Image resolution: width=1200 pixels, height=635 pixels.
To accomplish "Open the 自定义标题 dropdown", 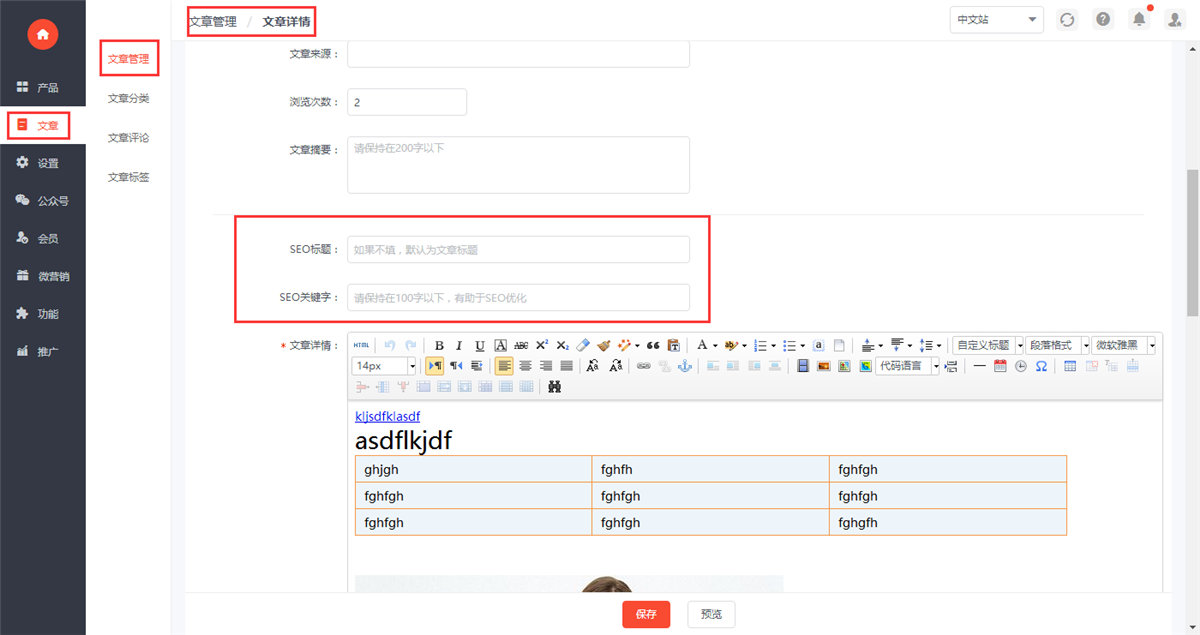I will point(988,345).
